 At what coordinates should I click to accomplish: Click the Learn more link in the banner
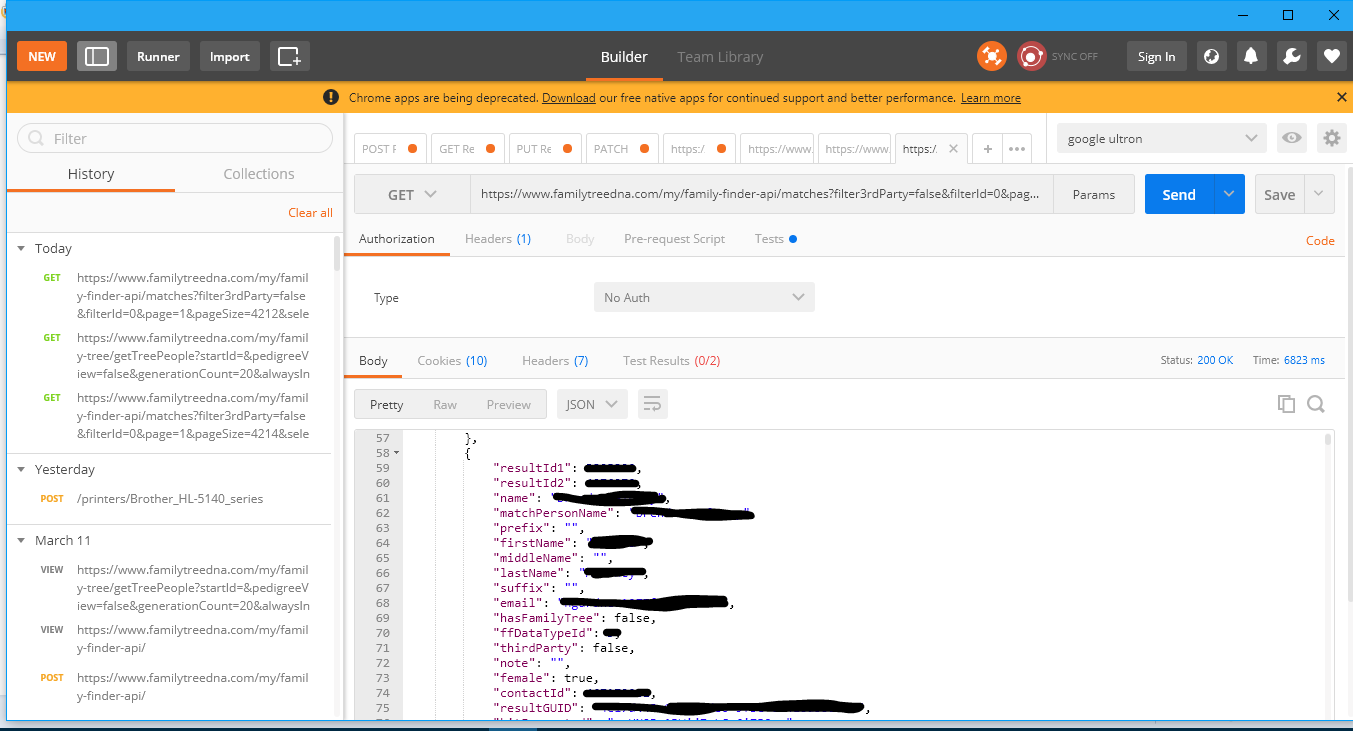click(x=991, y=98)
